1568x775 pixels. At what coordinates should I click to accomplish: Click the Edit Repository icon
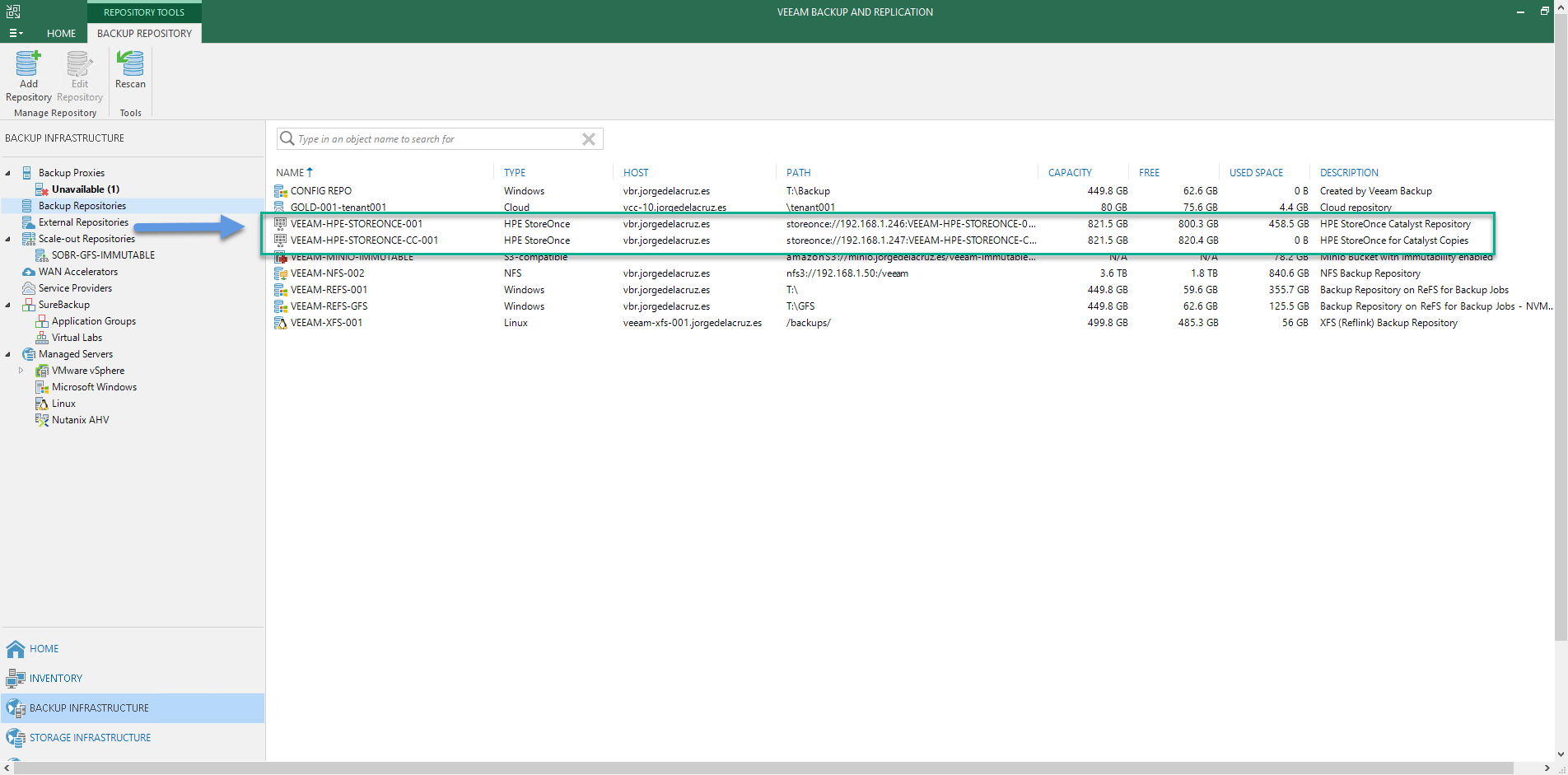pos(79,64)
